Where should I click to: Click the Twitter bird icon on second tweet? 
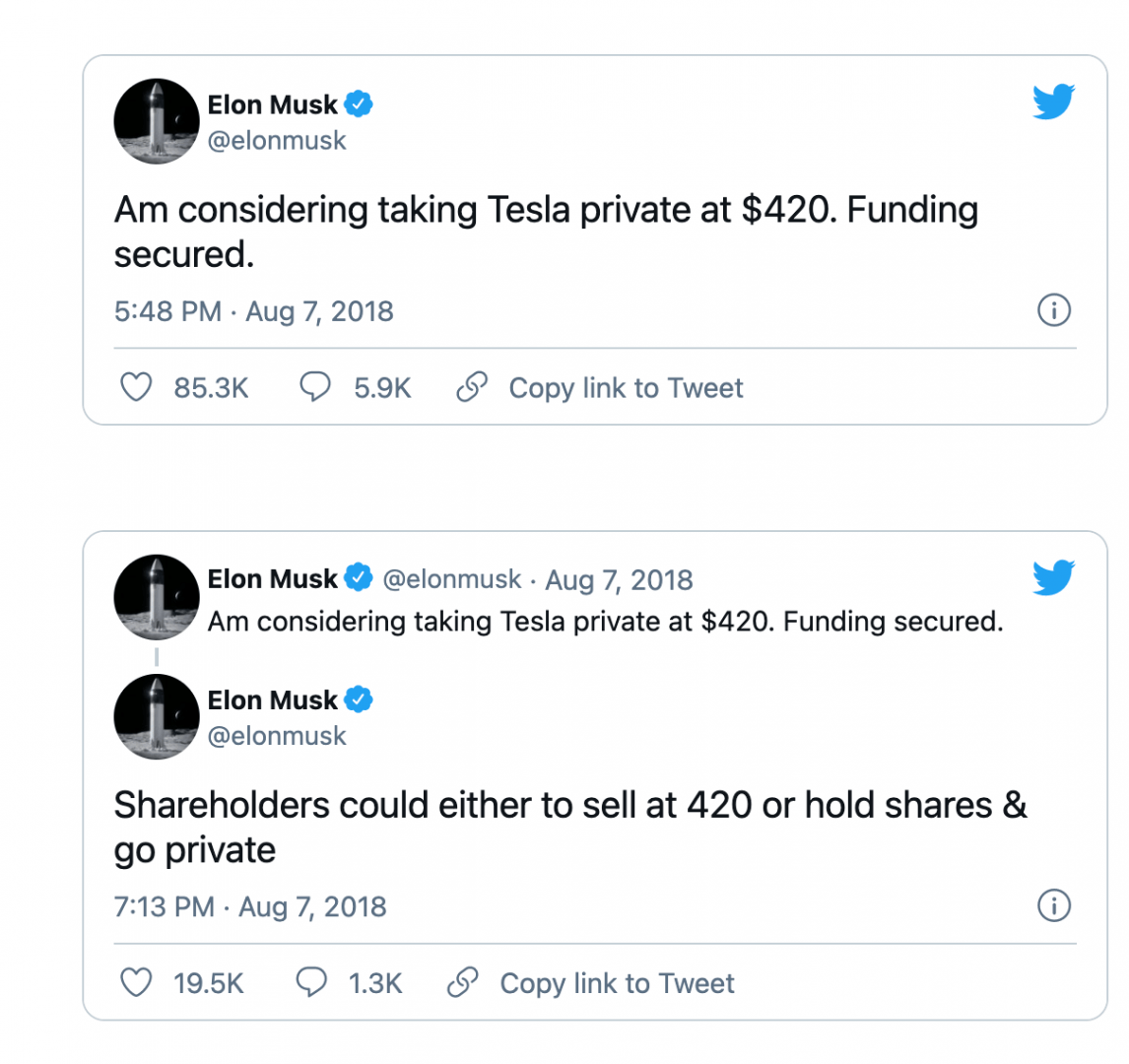1053,577
